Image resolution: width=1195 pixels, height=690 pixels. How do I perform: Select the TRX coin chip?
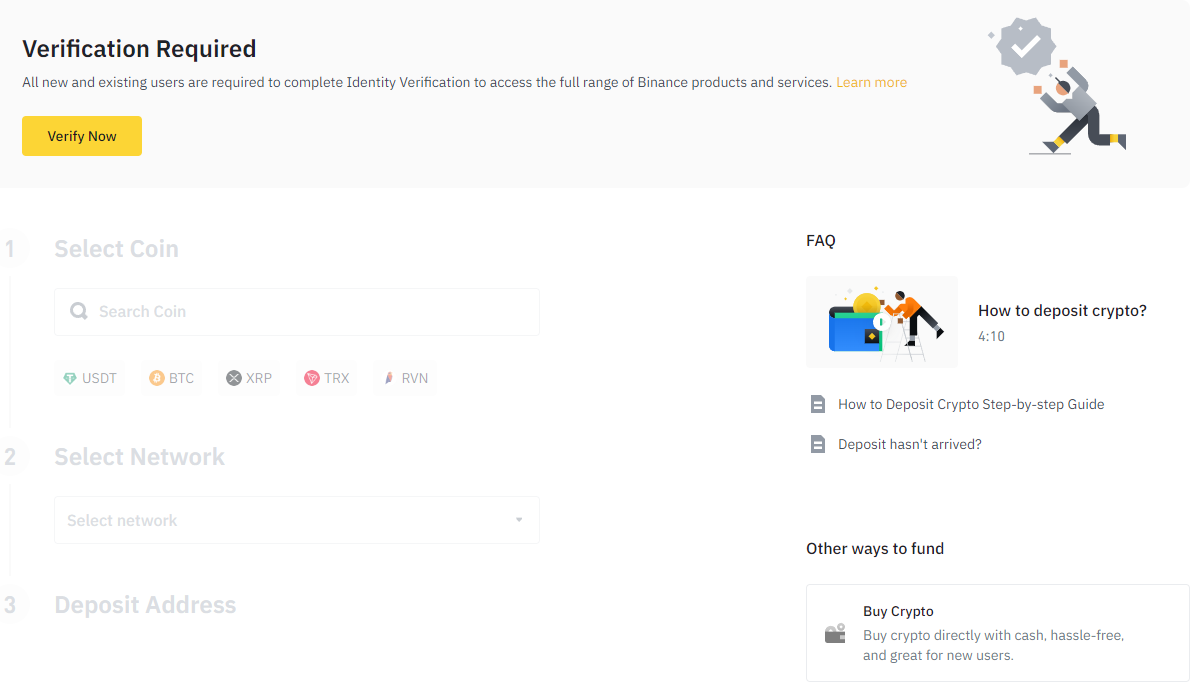point(327,378)
